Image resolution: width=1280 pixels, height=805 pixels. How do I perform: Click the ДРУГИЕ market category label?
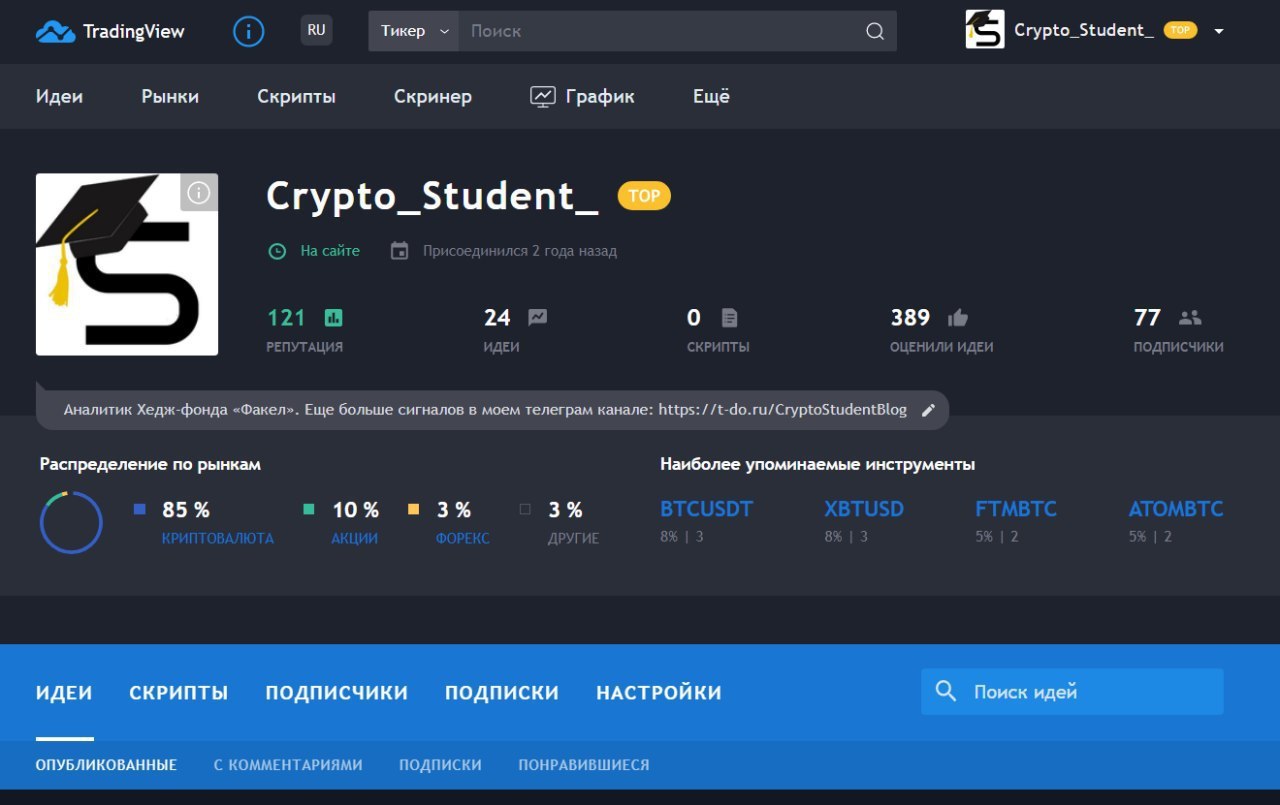tap(574, 539)
